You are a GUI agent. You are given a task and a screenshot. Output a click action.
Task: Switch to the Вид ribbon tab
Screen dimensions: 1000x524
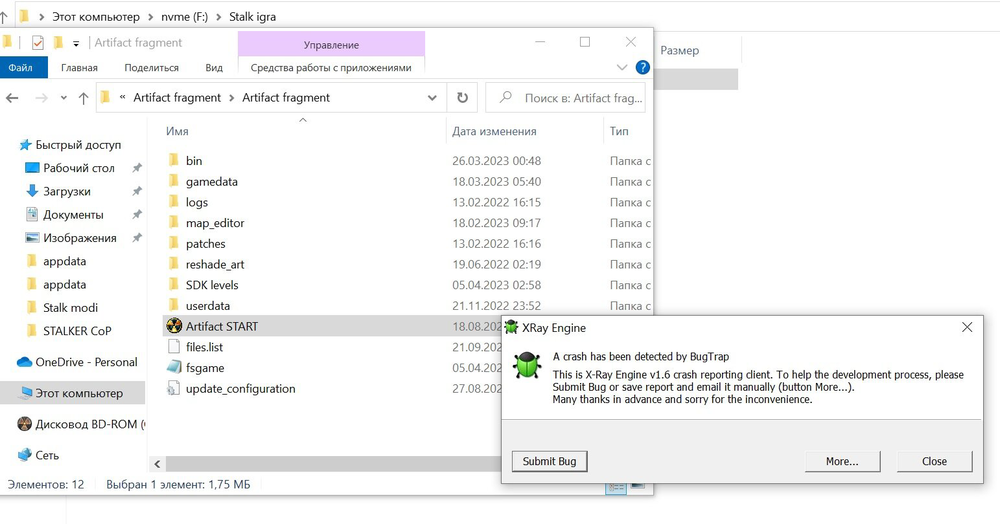[x=214, y=68]
